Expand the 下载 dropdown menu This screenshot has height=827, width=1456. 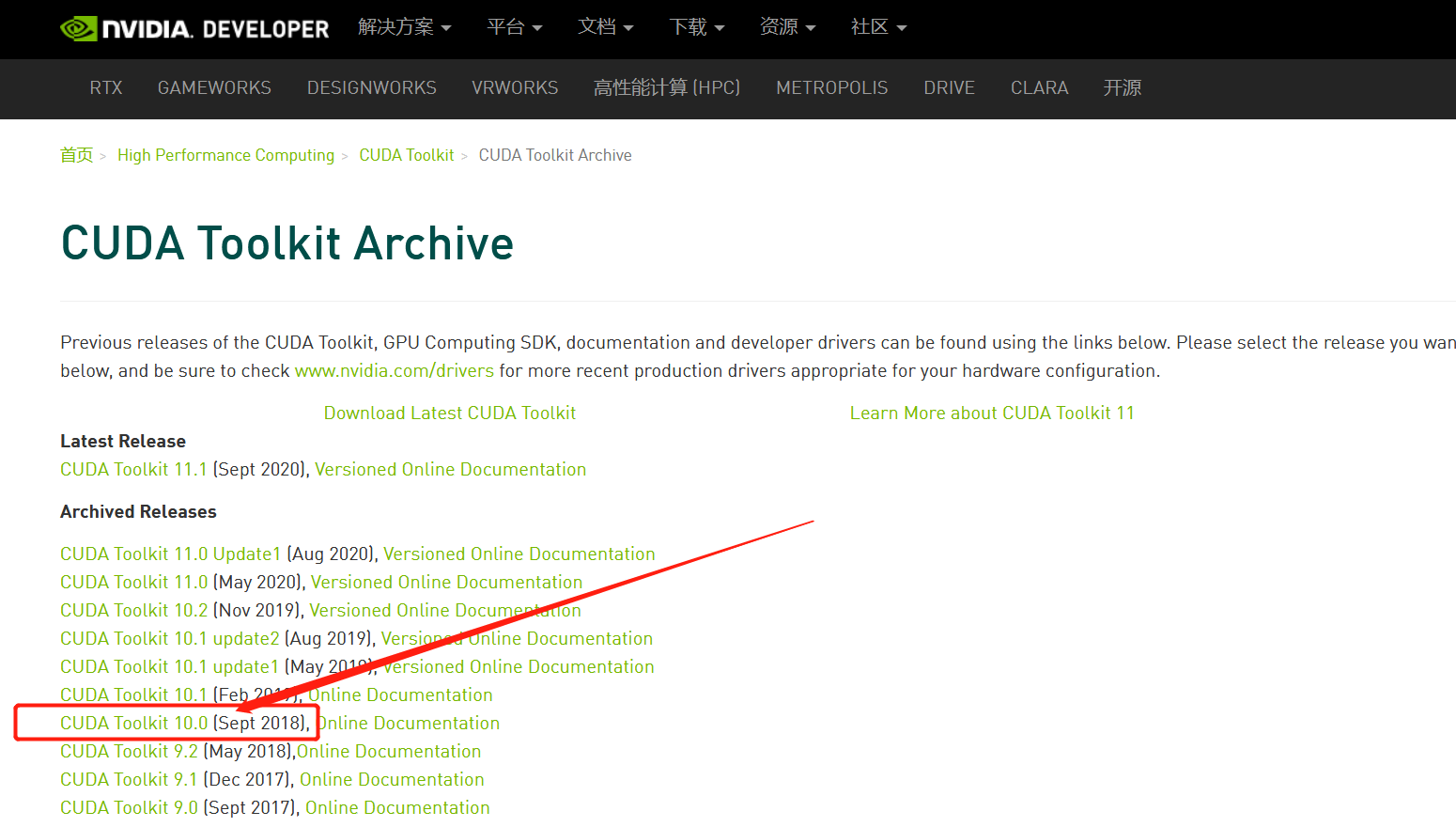click(697, 27)
